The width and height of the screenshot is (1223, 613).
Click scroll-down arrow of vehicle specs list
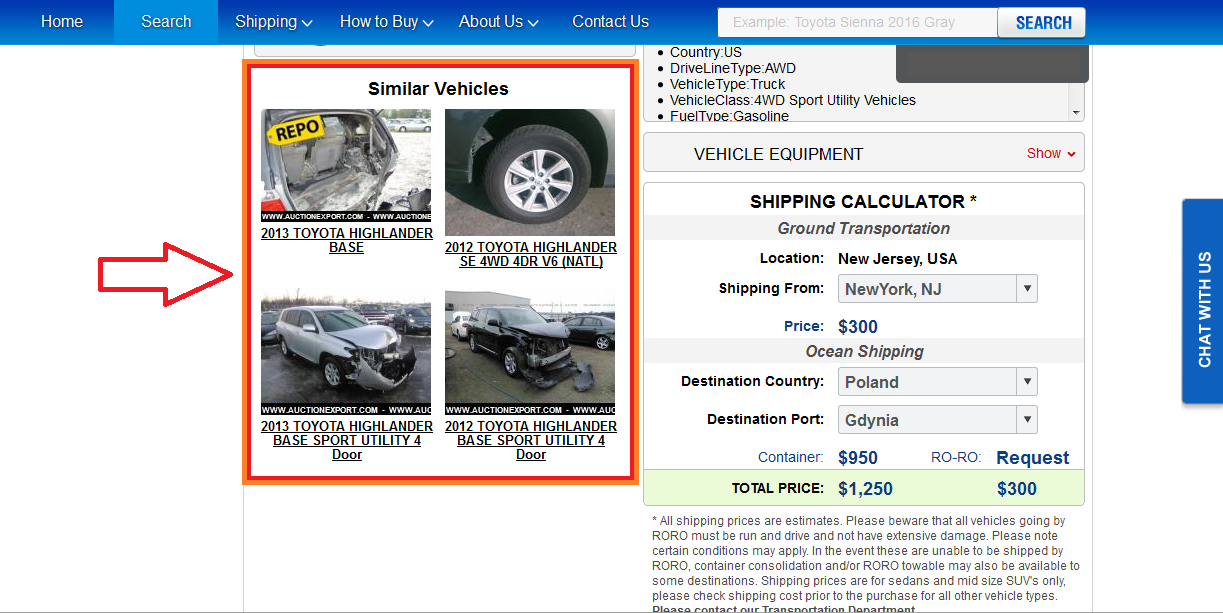pos(1076,114)
